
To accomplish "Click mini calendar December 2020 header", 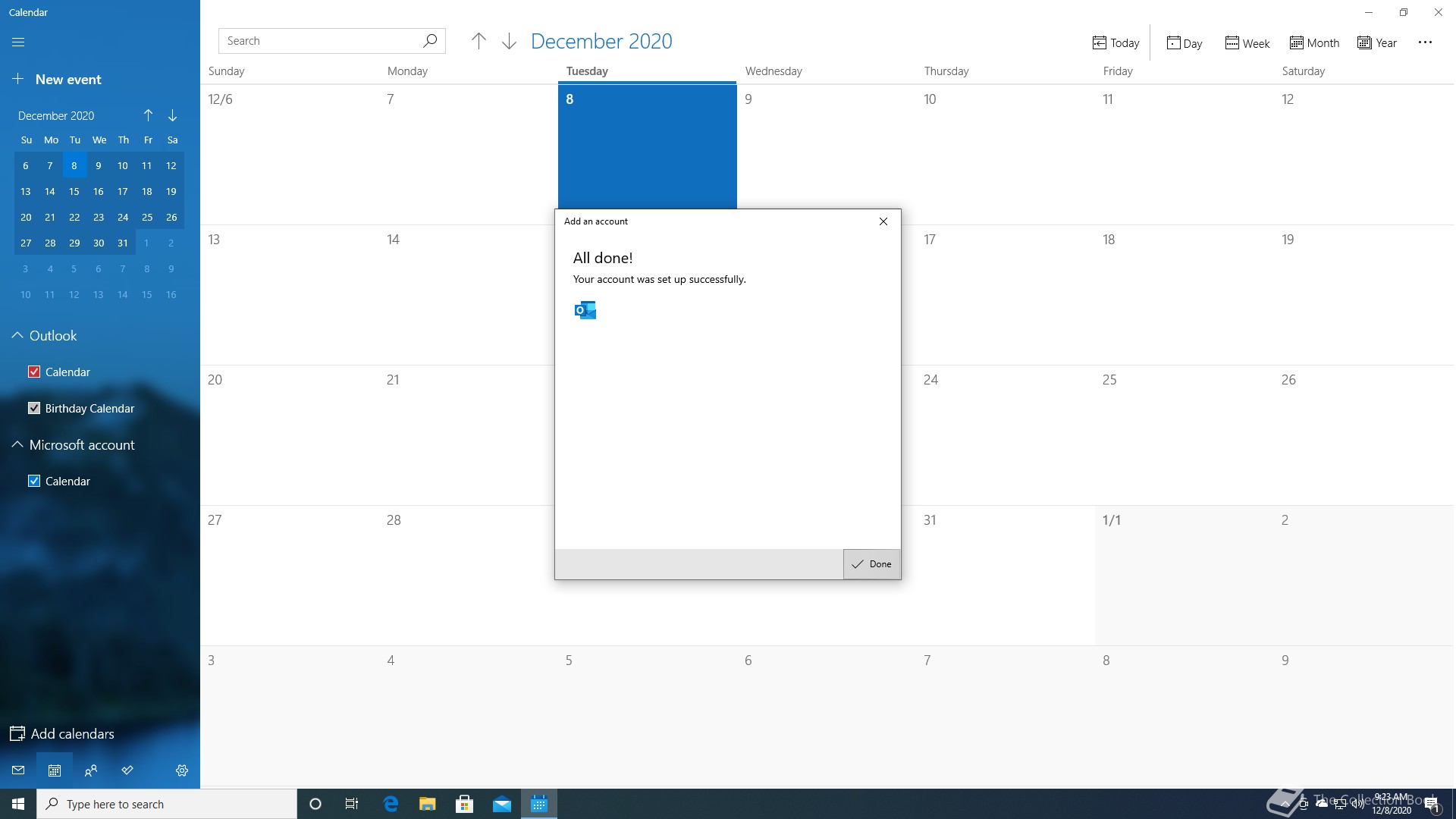I will (x=56, y=115).
